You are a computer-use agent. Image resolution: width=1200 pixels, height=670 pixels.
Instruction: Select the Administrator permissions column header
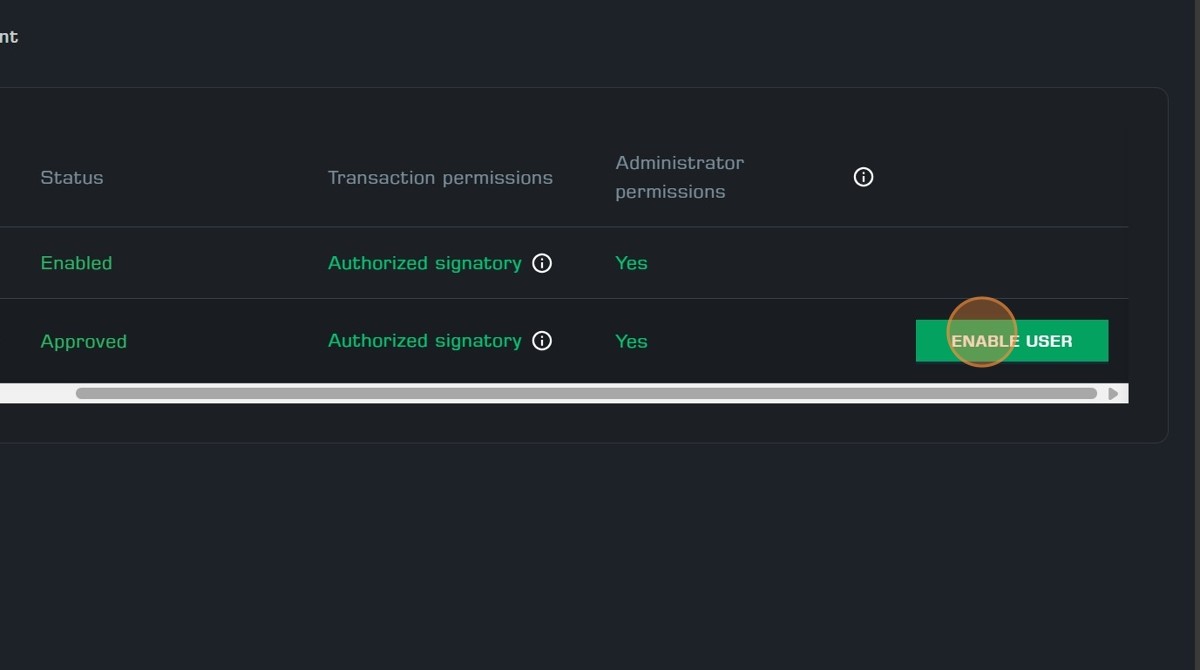(680, 177)
